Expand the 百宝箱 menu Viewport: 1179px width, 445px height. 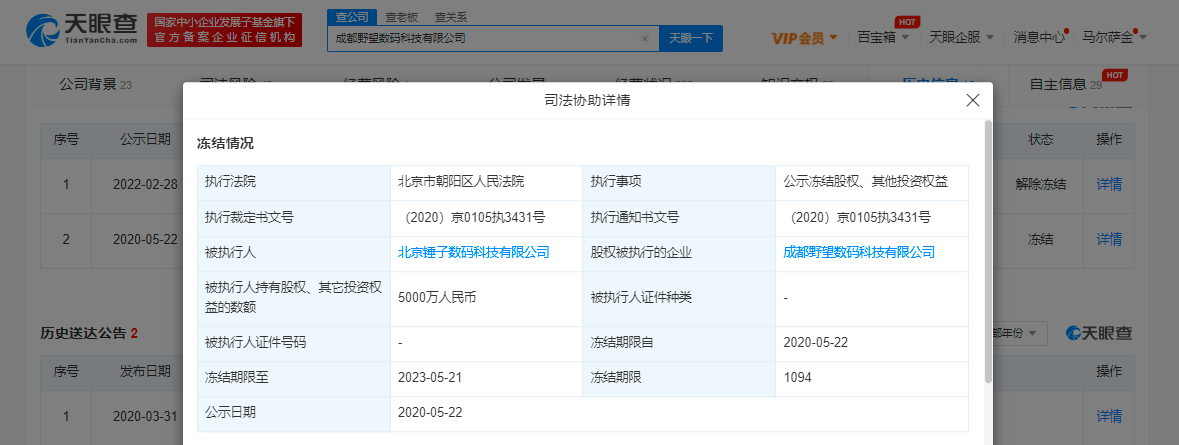[x=883, y=37]
